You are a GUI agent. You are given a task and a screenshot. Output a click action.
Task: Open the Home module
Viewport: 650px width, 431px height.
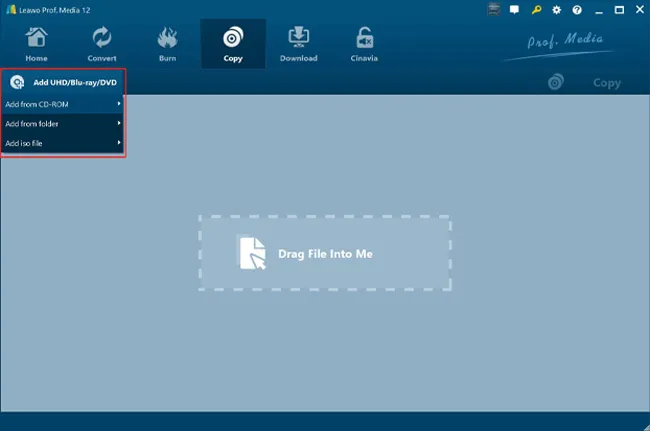pyautogui.click(x=36, y=44)
